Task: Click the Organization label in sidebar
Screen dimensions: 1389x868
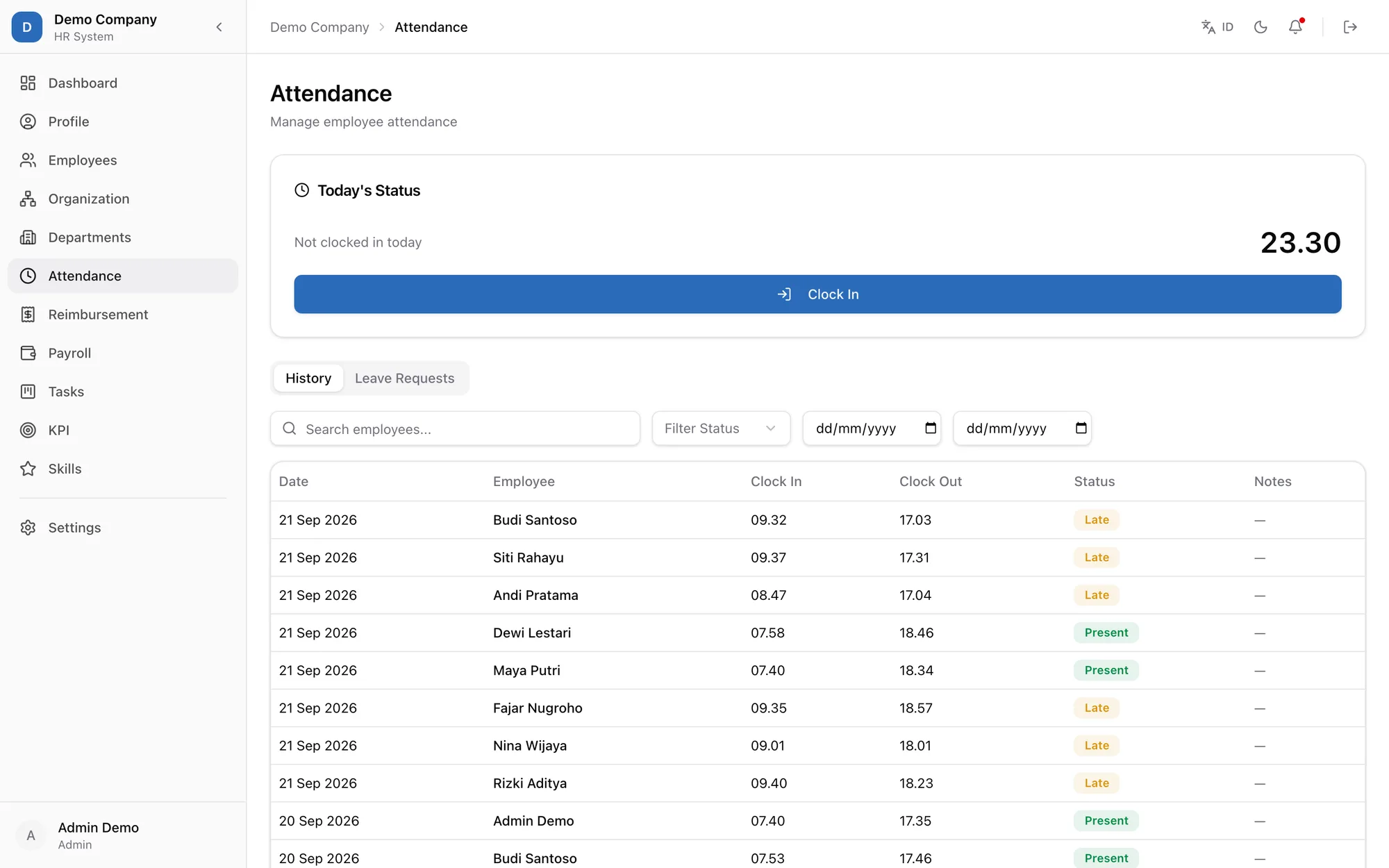Action: tap(89, 199)
